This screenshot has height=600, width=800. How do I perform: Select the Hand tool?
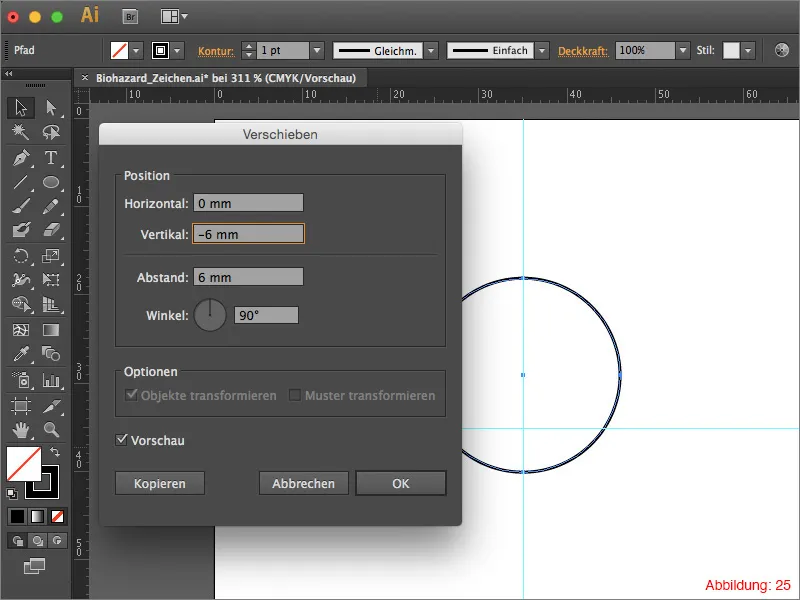(21, 430)
